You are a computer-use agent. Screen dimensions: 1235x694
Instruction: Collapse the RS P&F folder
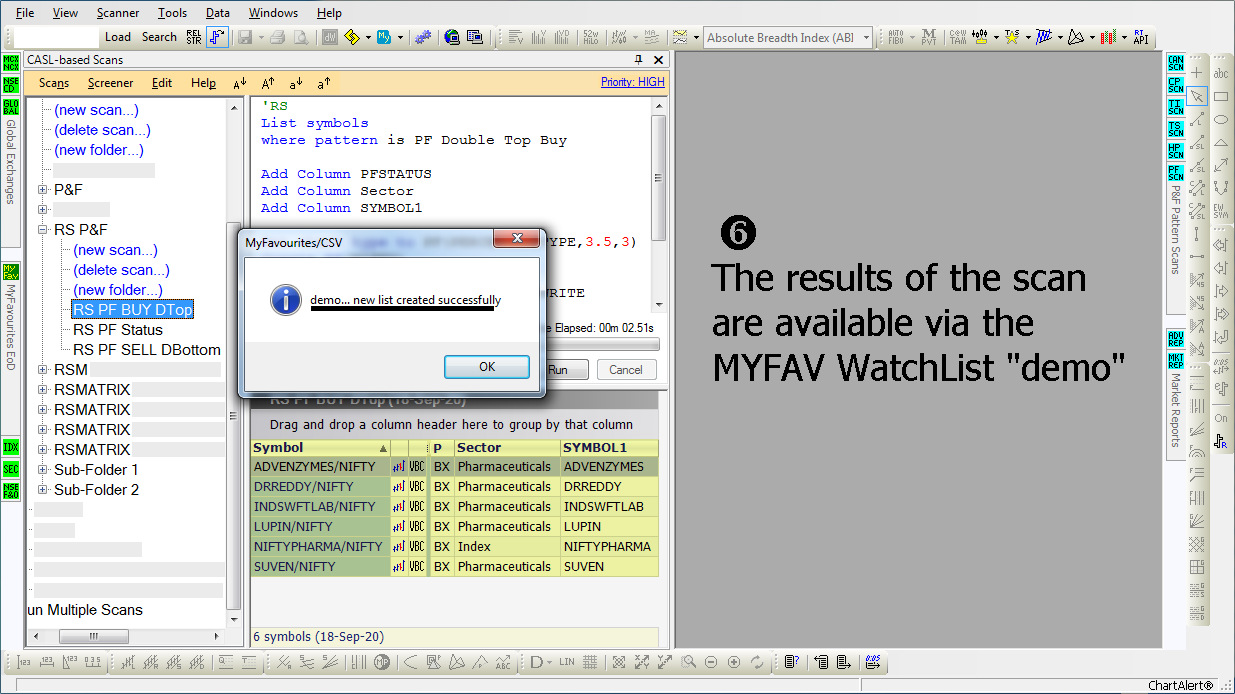[42, 229]
